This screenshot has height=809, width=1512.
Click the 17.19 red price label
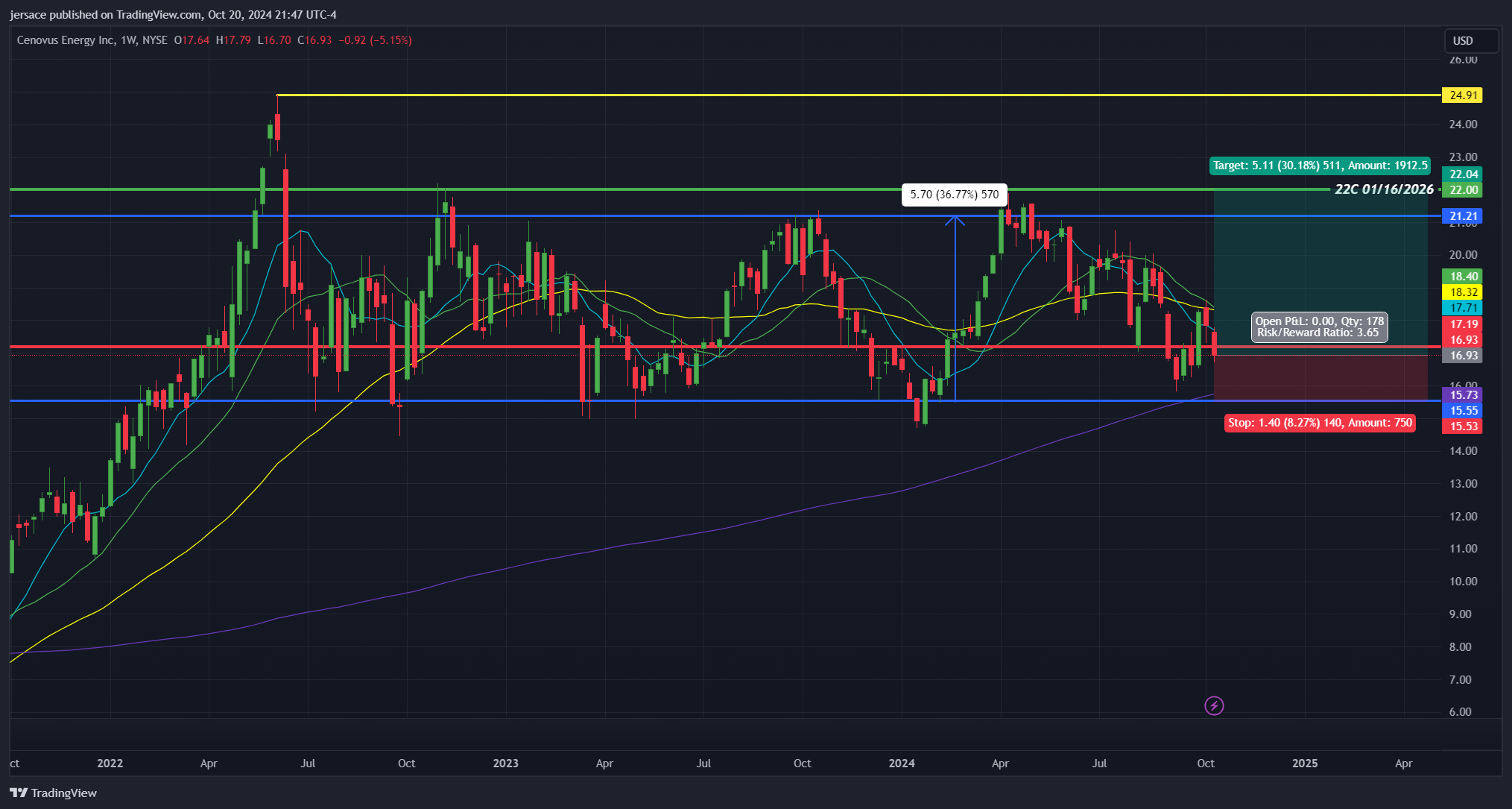click(x=1462, y=324)
